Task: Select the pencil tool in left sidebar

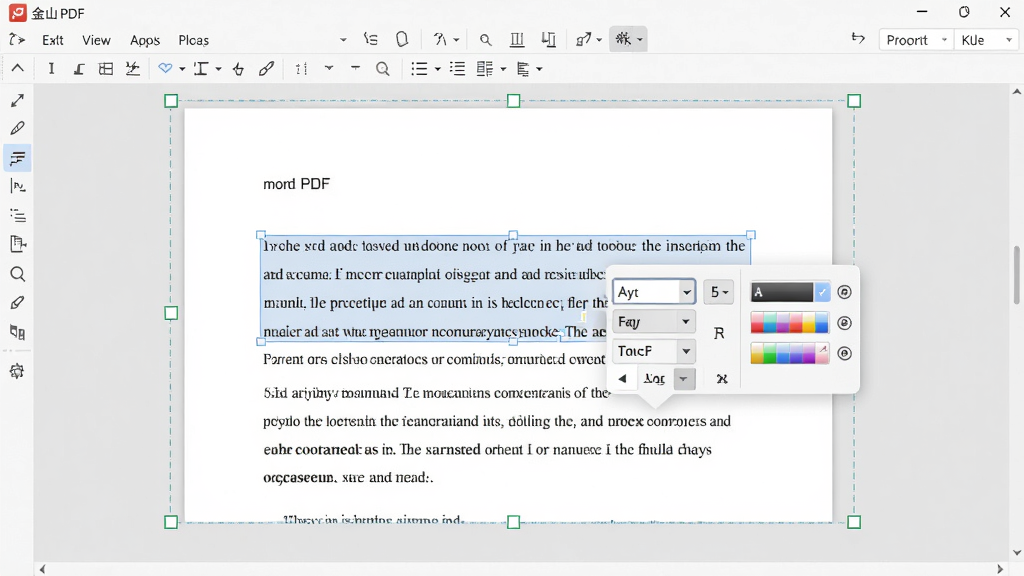Action: coord(18,128)
